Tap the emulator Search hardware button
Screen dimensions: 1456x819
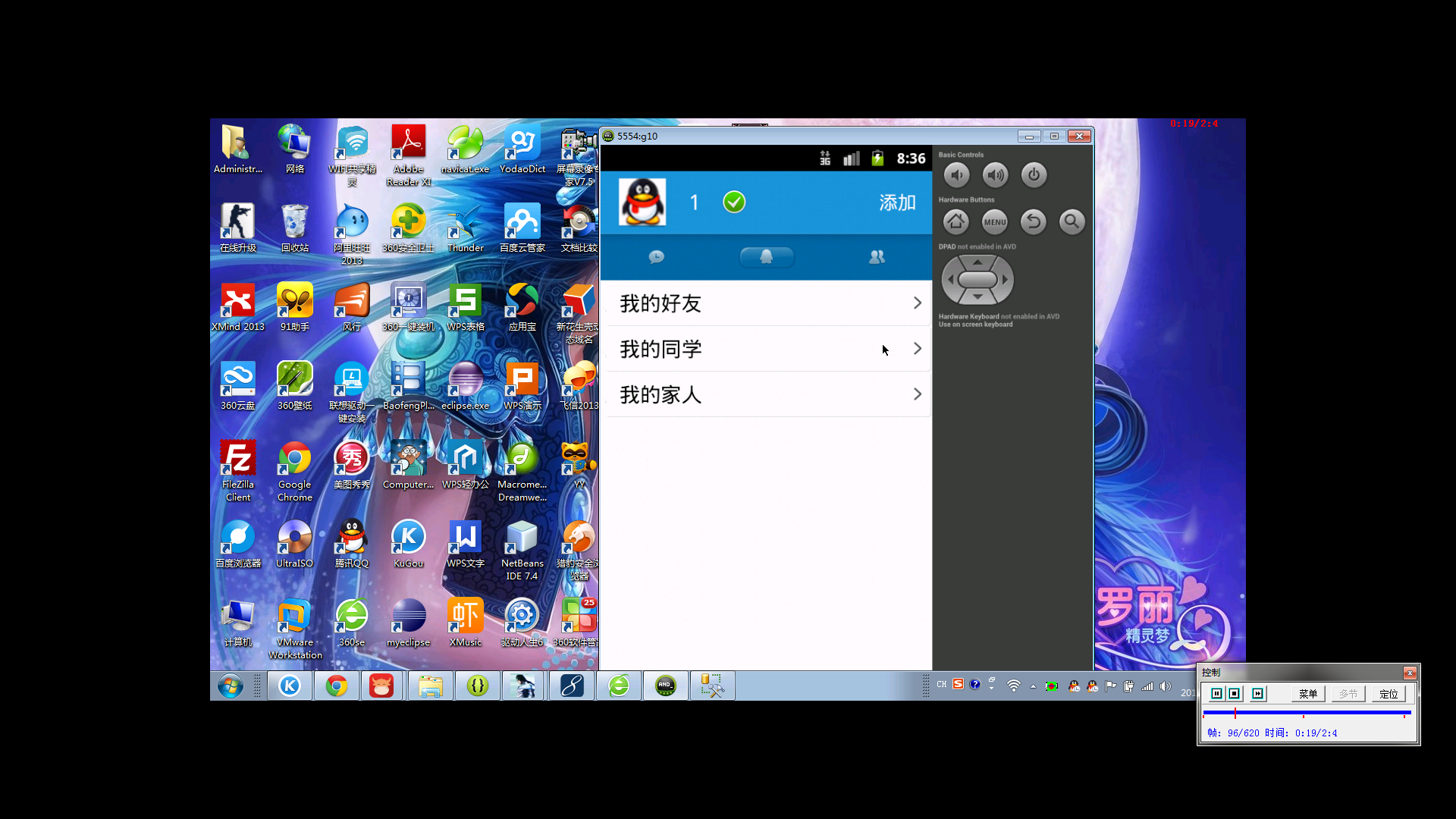(1072, 221)
